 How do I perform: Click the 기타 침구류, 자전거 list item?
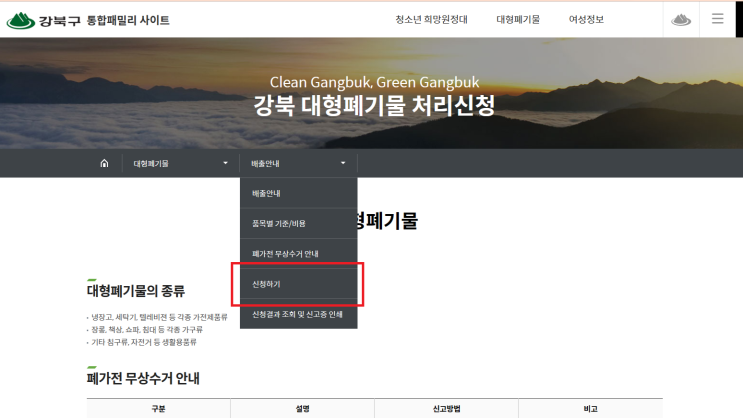pos(144,342)
